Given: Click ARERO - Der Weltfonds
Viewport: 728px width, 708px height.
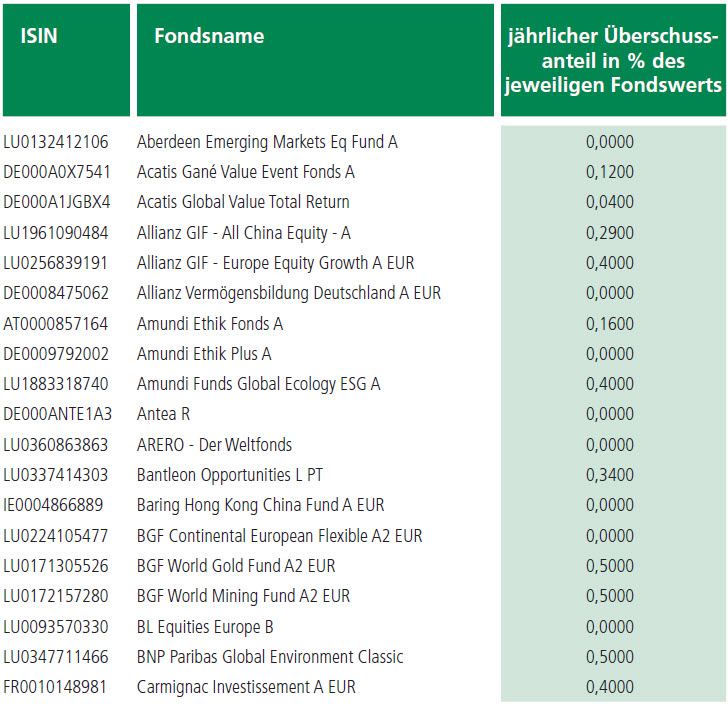Looking at the screenshot, I should pyautogui.click(x=214, y=445).
